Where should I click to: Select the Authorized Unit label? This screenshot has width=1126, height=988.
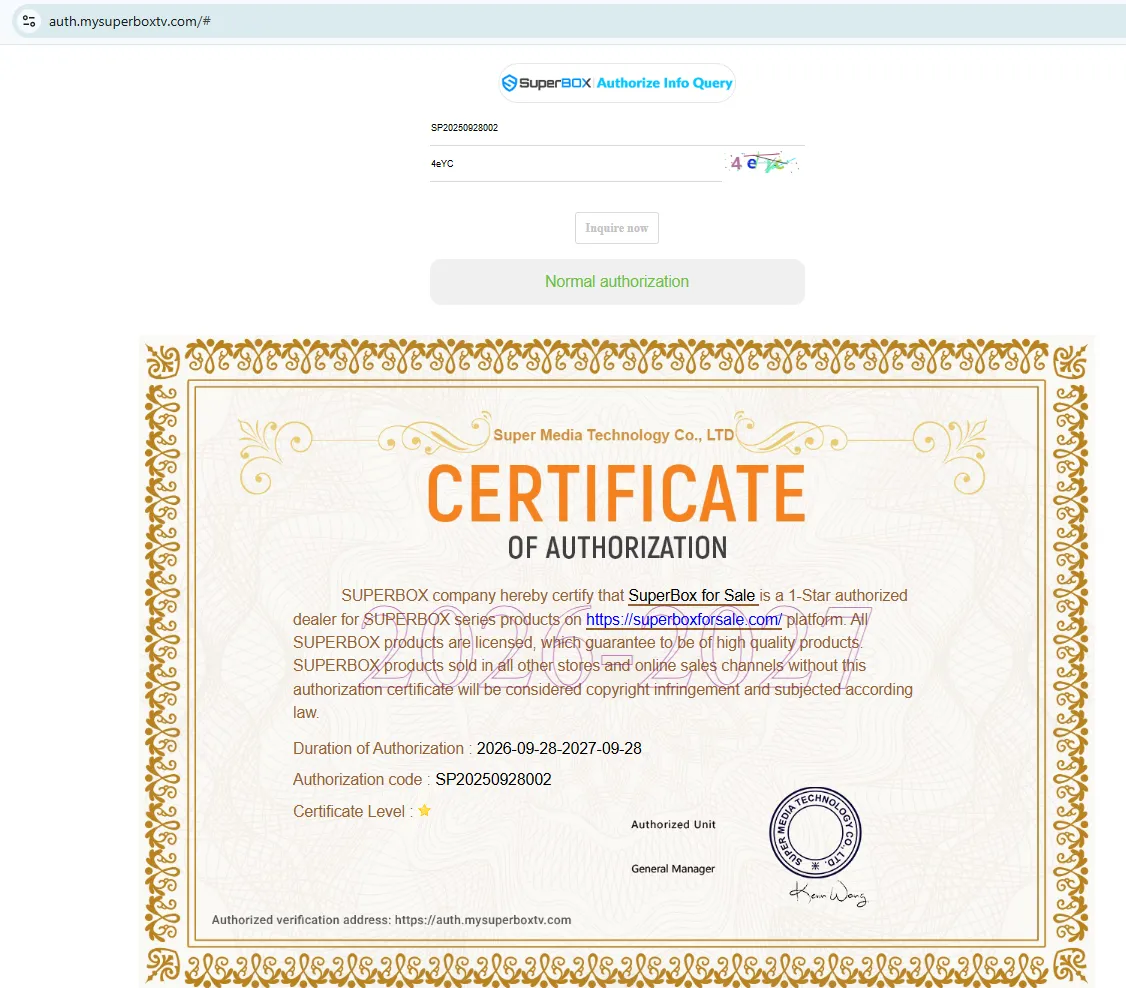(x=673, y=824)
